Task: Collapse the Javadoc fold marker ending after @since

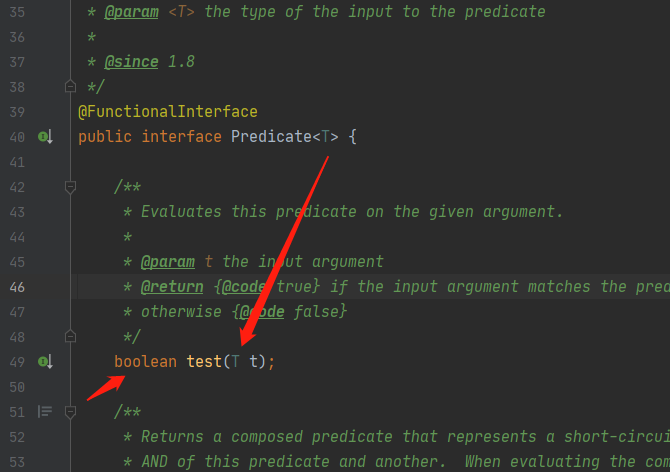Action: pos(71,87)
